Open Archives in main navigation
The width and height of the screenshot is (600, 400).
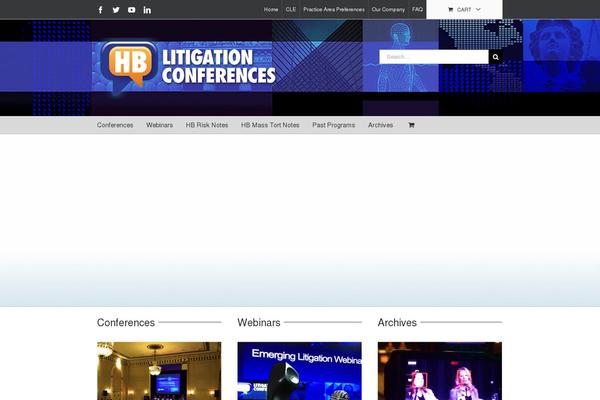pyautogui.click(x=380, y=125)
